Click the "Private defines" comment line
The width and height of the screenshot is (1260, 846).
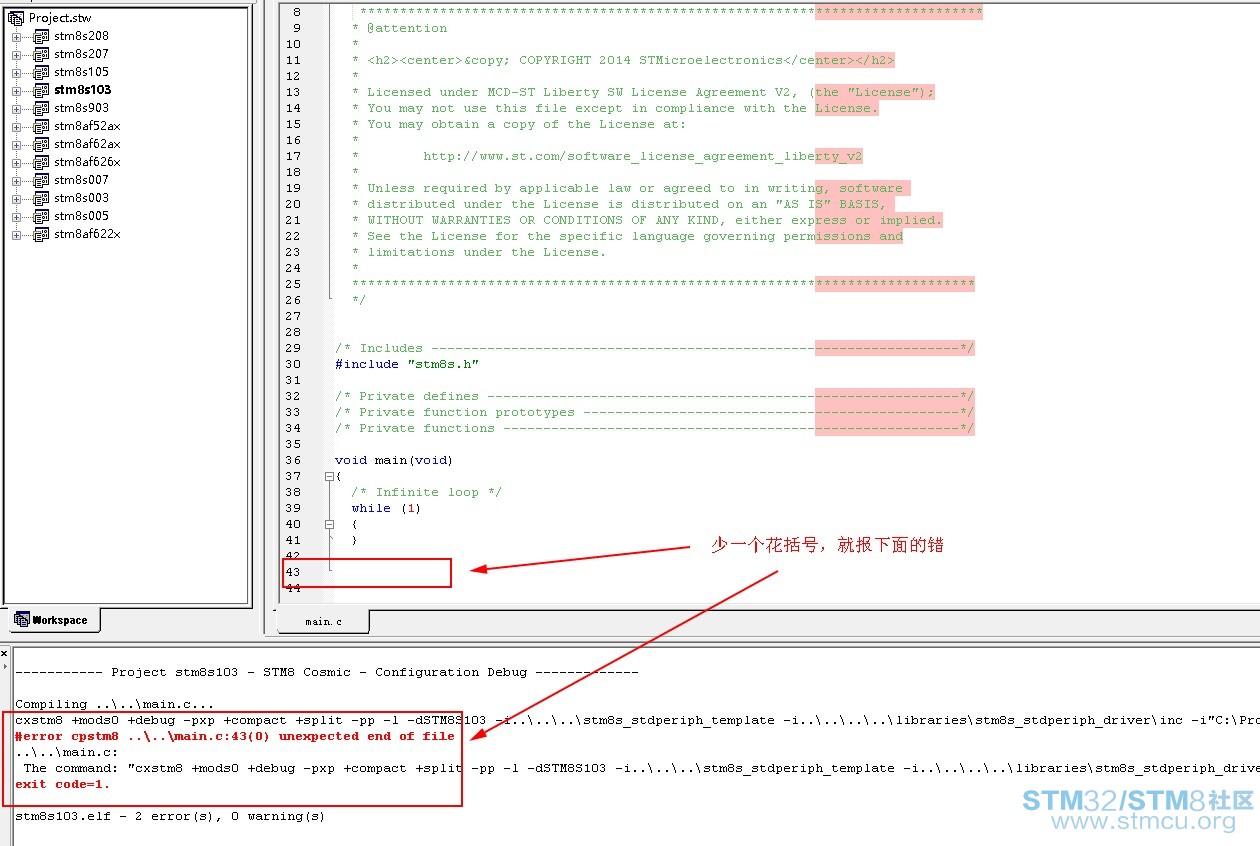pyautogui.click(x=654, y=396)
